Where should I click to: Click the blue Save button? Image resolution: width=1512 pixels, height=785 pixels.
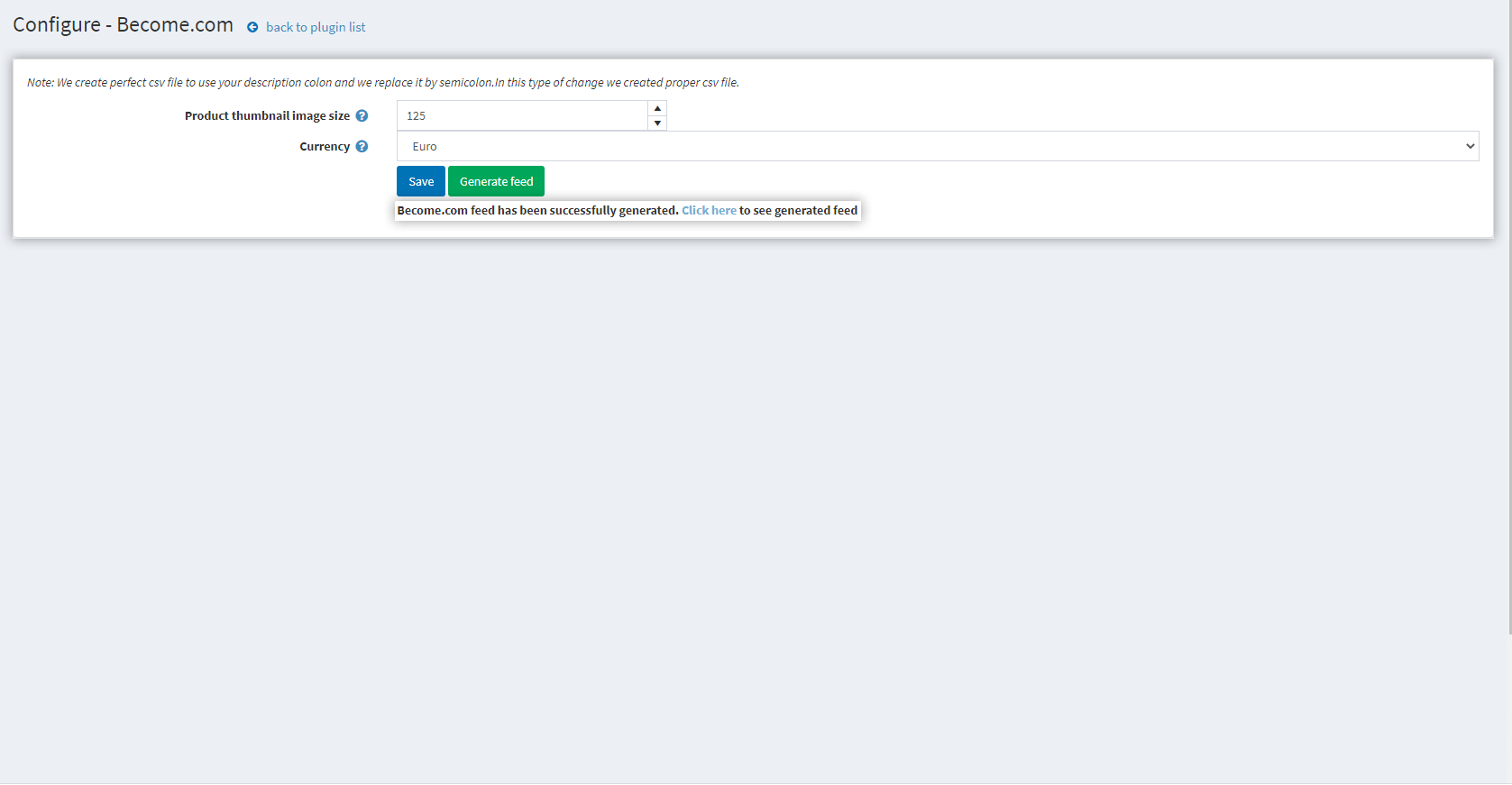pyautogui.click(x=421, y=181)
